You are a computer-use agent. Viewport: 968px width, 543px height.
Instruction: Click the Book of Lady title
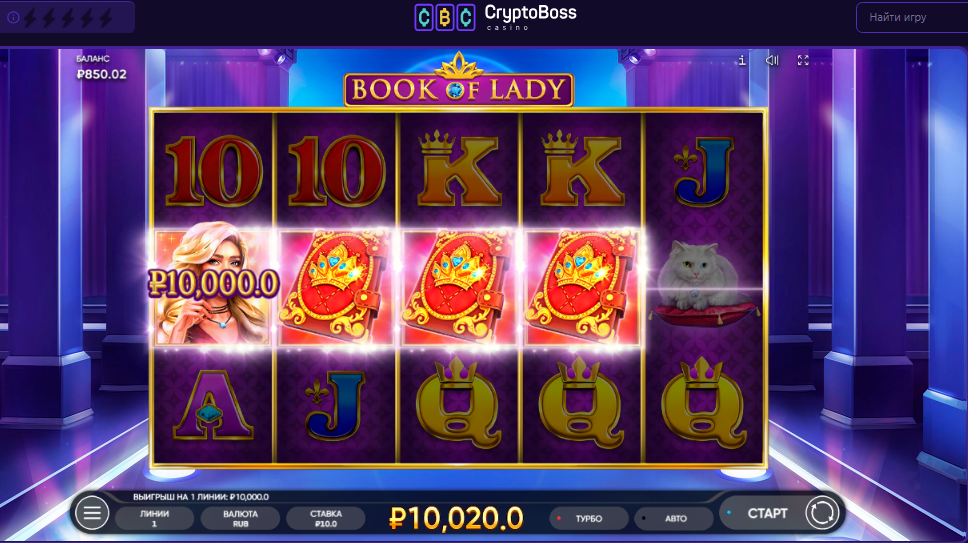458,88
